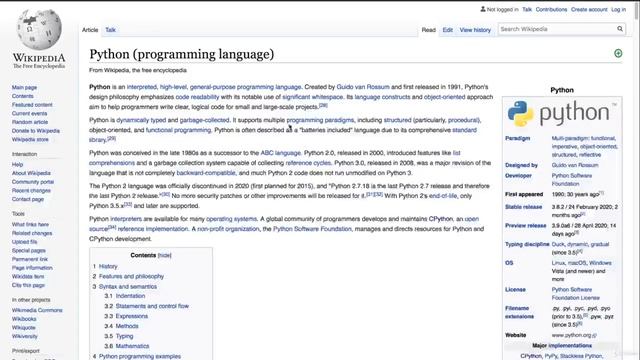Image resolution: width=640 pixels, height=360 pixels.
Task: Open the Wikidata item link
Action: pyautogui.click(x=28, y=276)
